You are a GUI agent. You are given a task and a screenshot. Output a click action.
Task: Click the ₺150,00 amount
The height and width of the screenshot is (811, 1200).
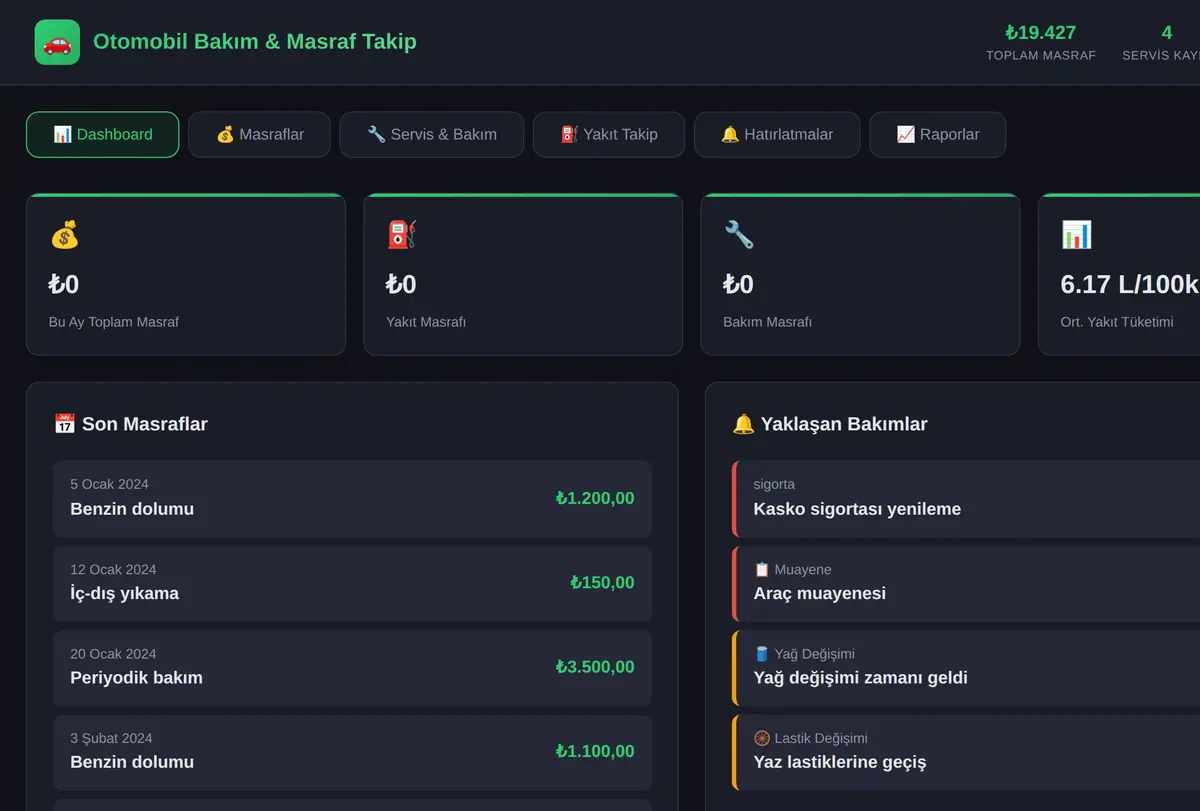(602, 583)
